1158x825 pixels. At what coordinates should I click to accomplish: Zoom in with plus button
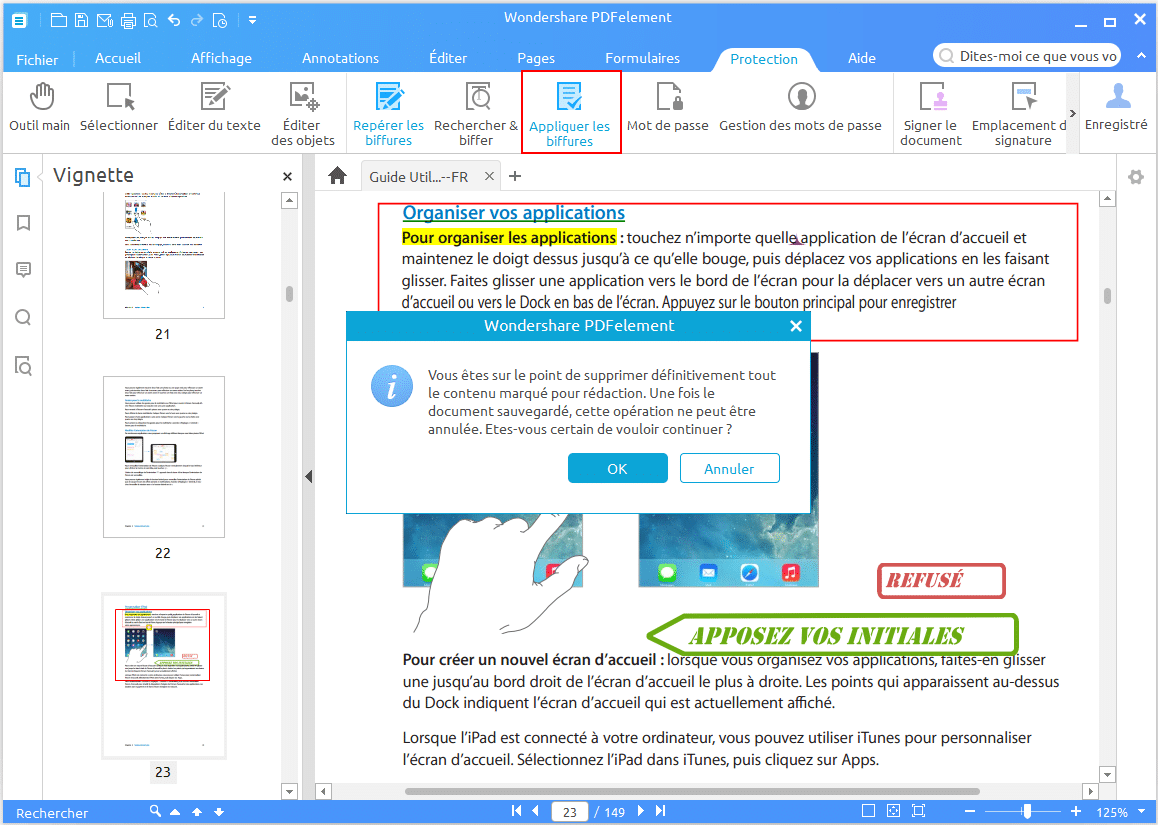[1076, 812]
